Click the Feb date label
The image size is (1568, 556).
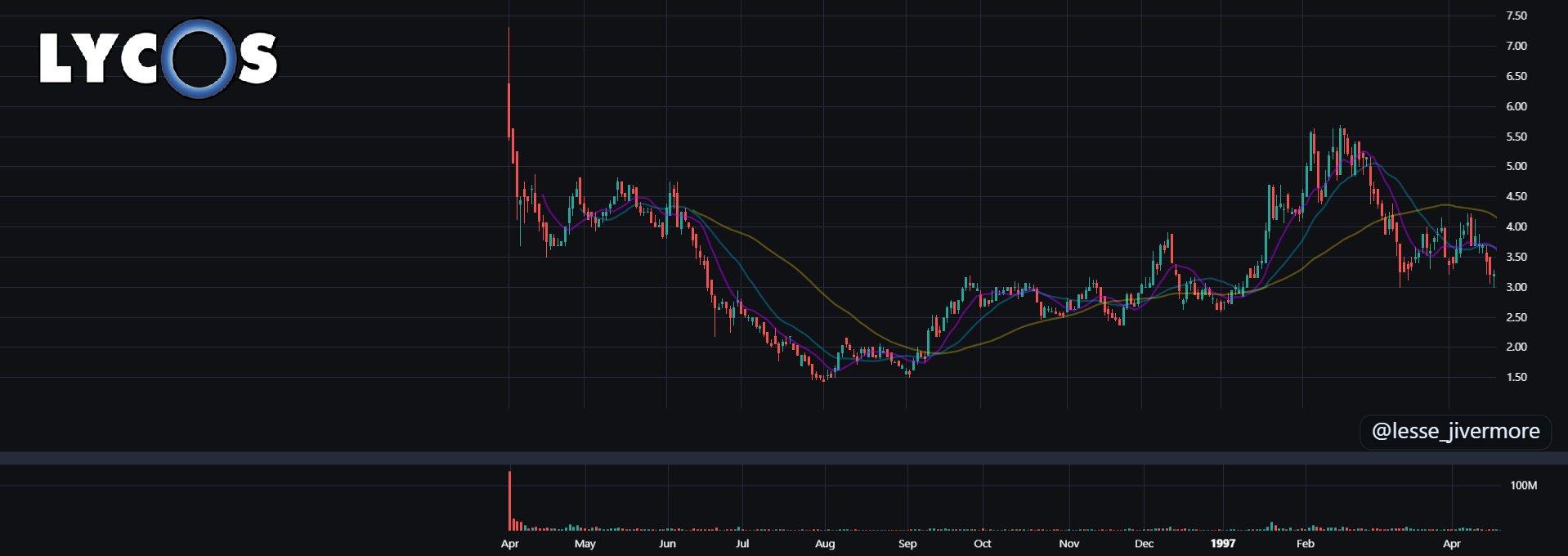(x=1306, y=544)
